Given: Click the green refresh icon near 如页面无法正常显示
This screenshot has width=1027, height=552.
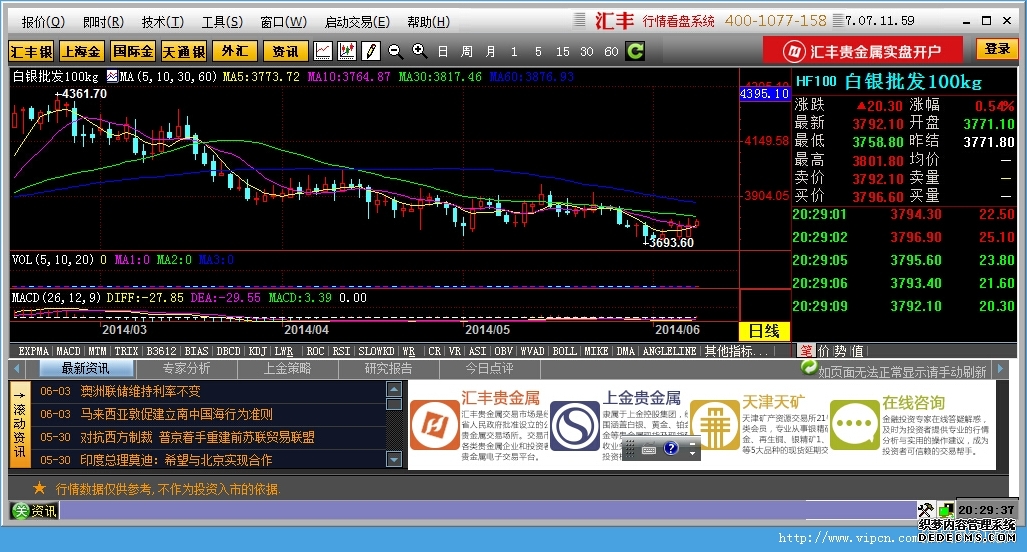Looking at the screenshot, I should (x=809, y=368).
